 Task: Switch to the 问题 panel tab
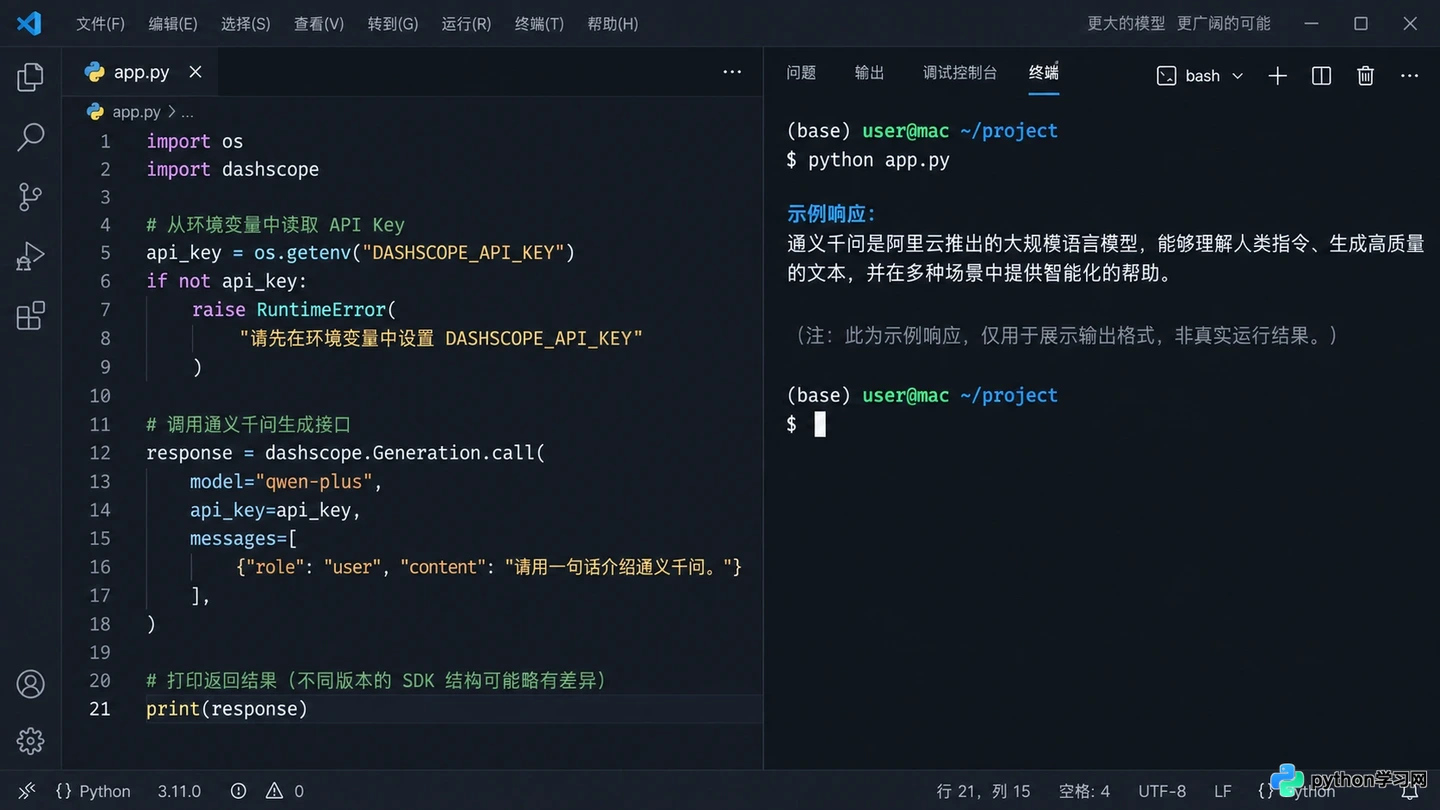[801, 72]
